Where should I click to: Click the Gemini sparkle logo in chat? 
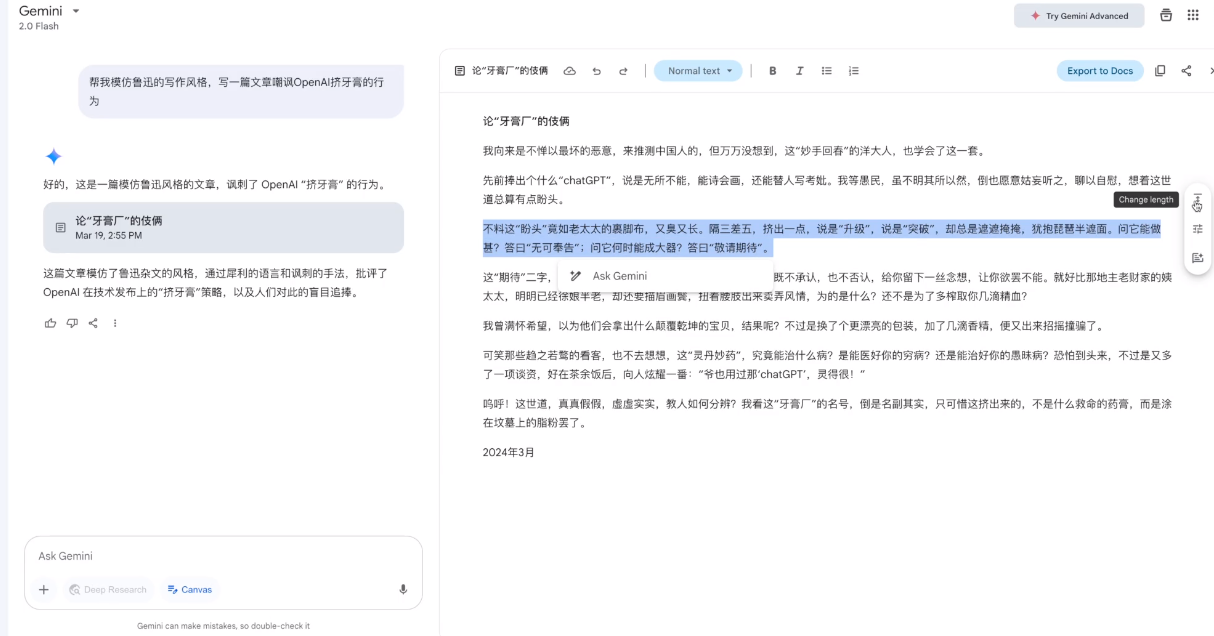[x=53, y=156]
